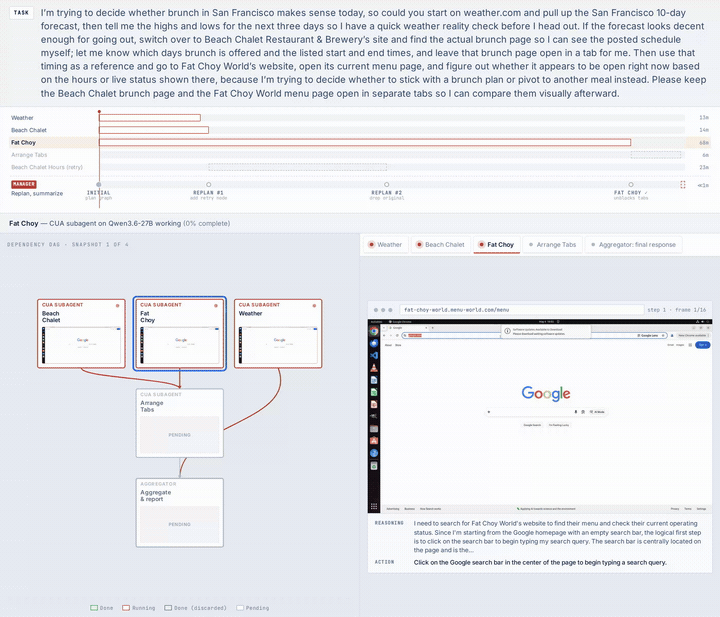Click the red status dot on Beach Chalet tab
Image resolution: width=720 pixels, height=617 pixels.
pyautogui.click(x=419, y=245)
